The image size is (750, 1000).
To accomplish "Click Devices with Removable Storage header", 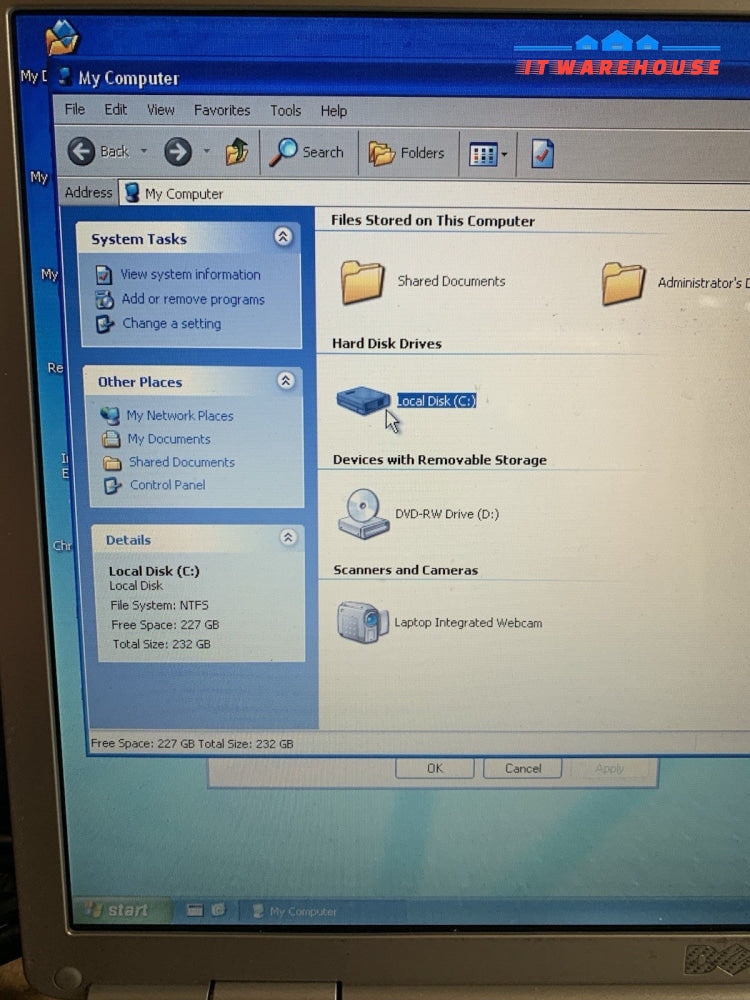I will coord(439,459).
